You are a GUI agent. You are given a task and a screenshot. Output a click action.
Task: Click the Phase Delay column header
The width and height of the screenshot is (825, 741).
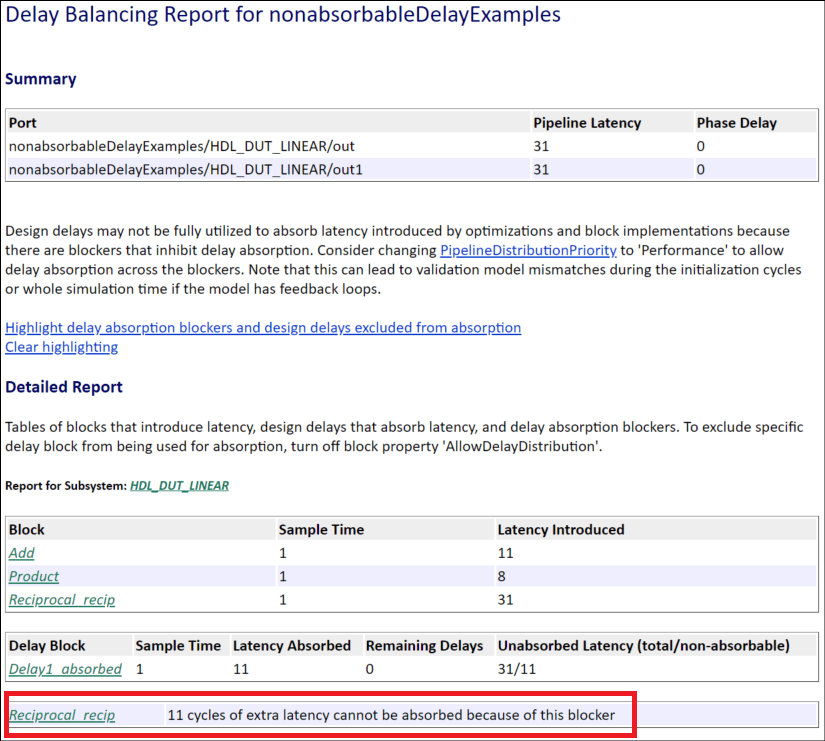[736, 123]
